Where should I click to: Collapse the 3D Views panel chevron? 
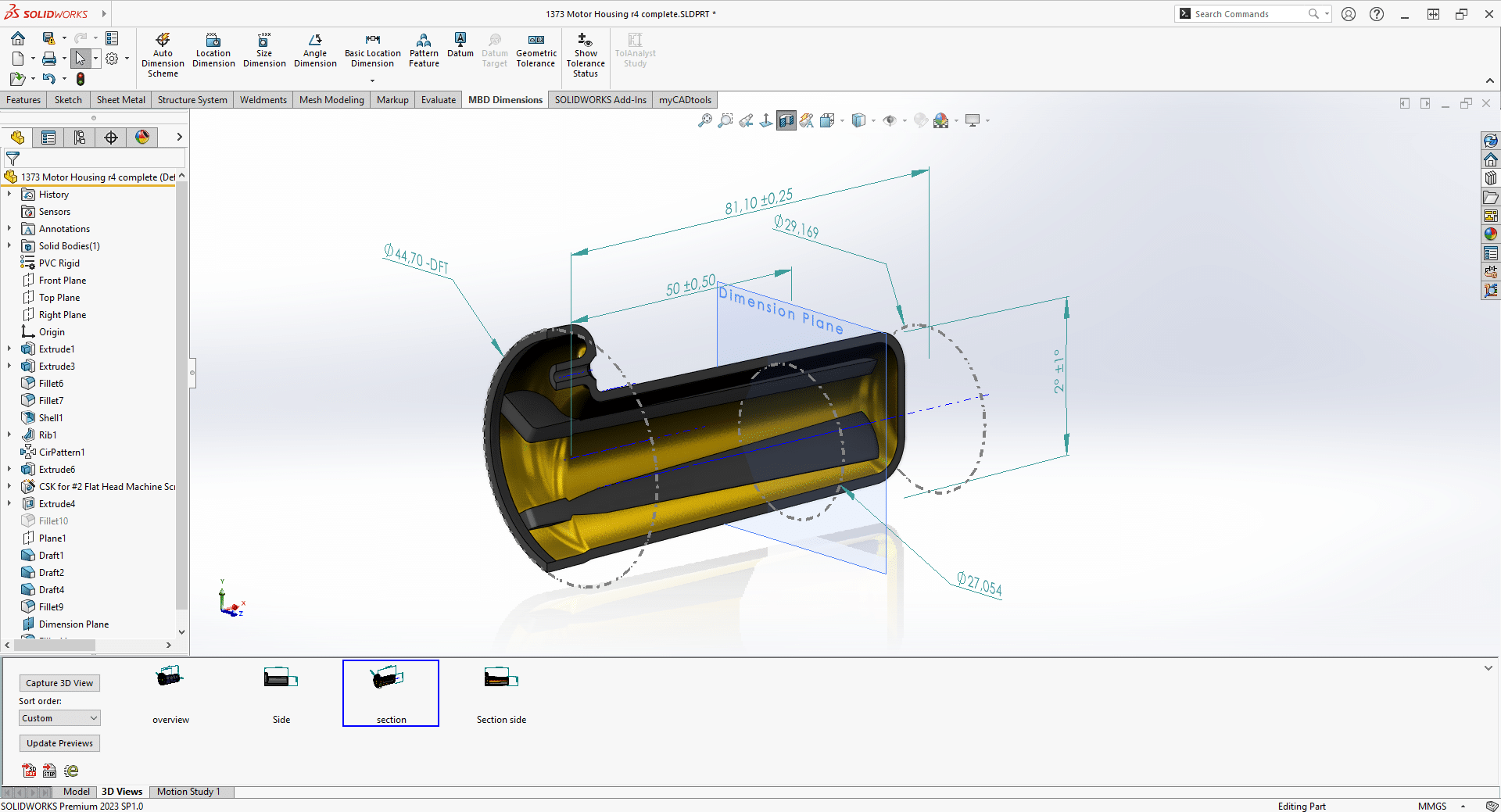tap(1488, 668)
